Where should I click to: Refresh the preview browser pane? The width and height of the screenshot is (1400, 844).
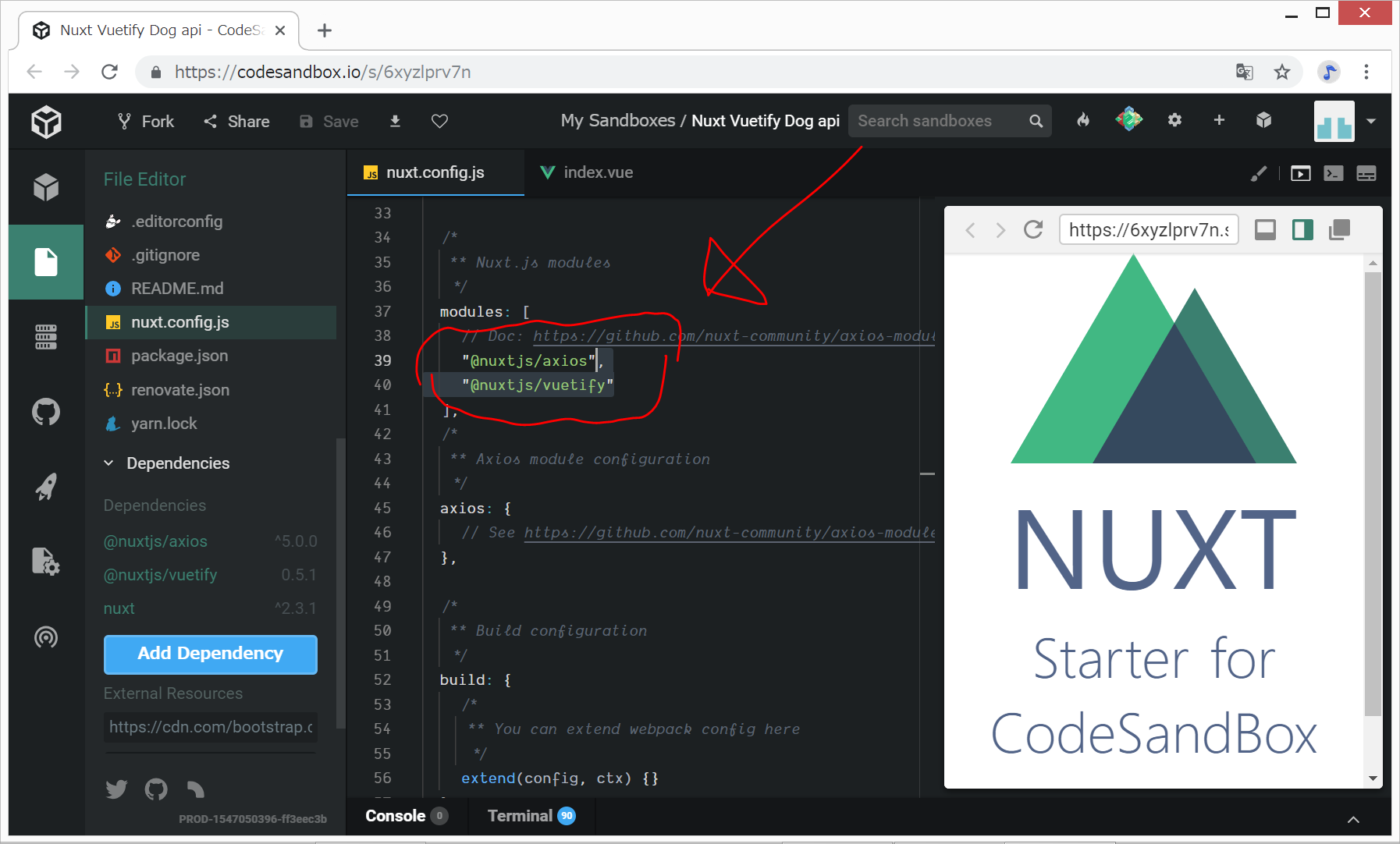(x=1033, y=229)
